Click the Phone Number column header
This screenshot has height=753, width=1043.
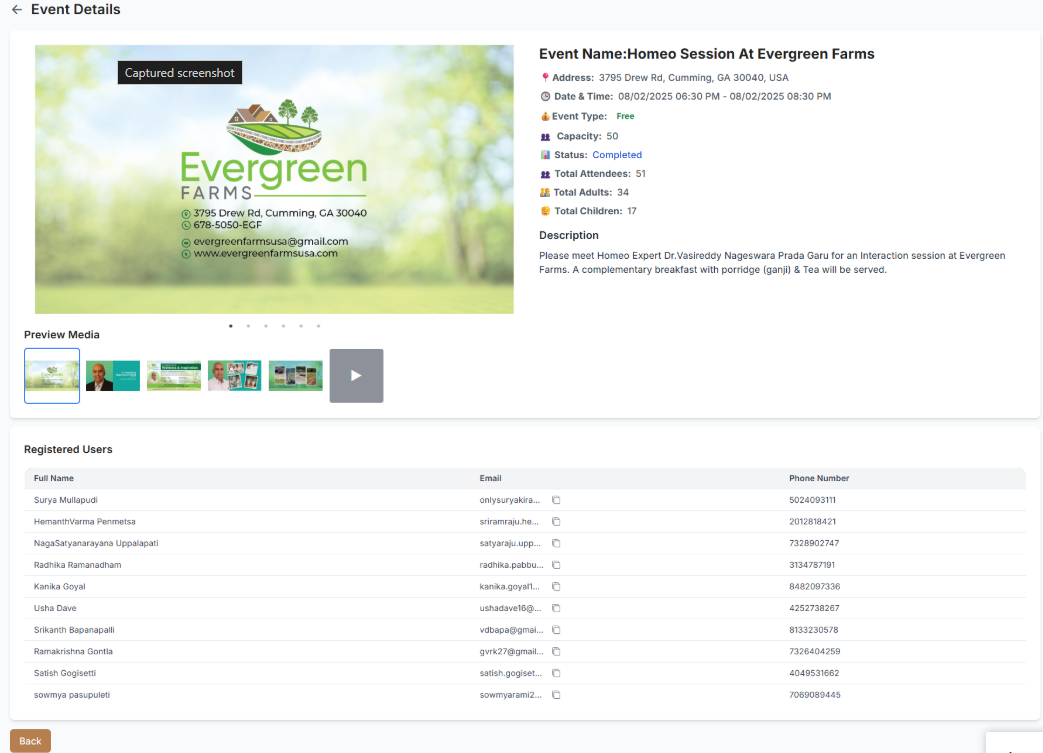point(819,478)
